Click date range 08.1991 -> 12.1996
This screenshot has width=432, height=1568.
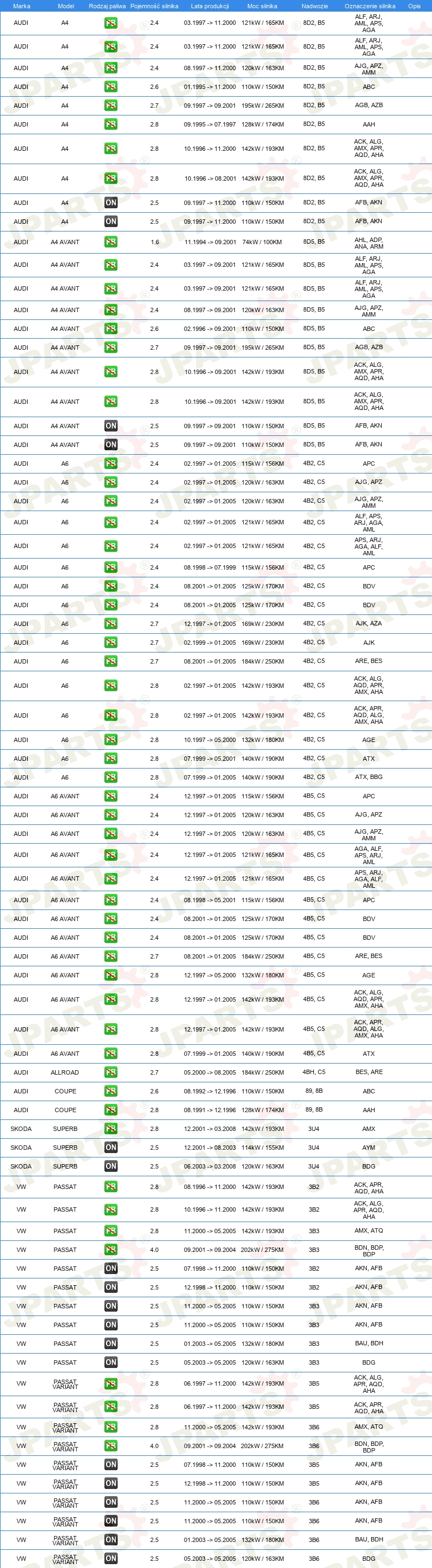click(210, 1109)
